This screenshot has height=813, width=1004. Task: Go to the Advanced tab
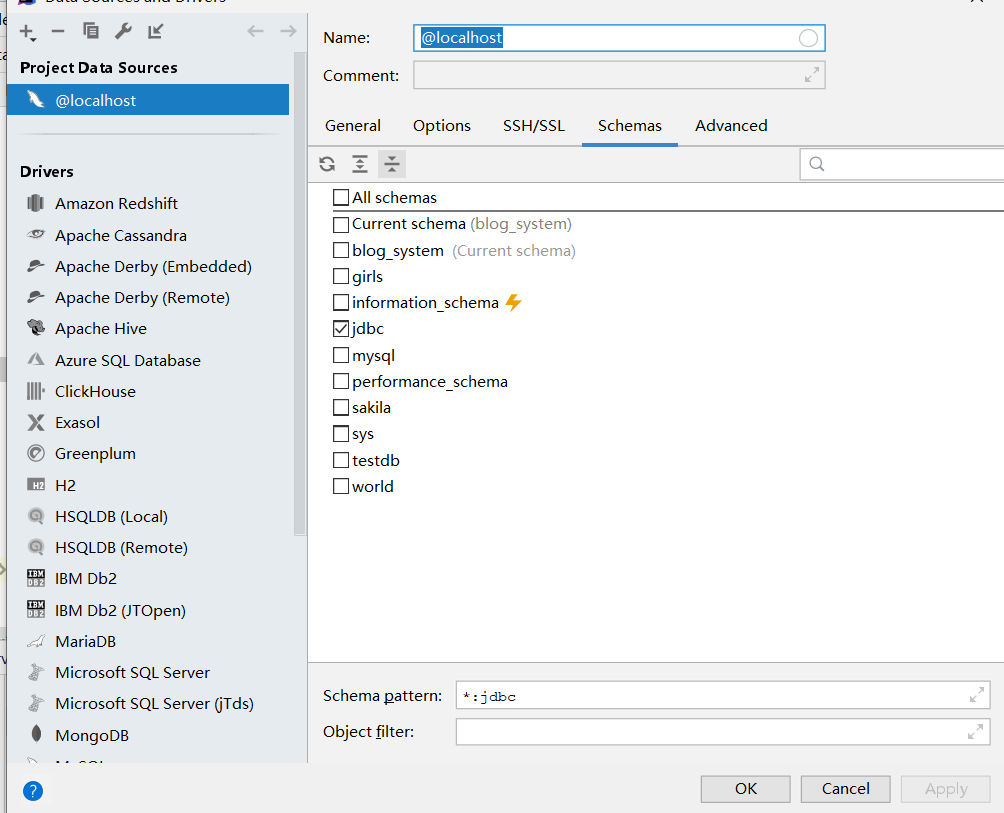point(731,125)
